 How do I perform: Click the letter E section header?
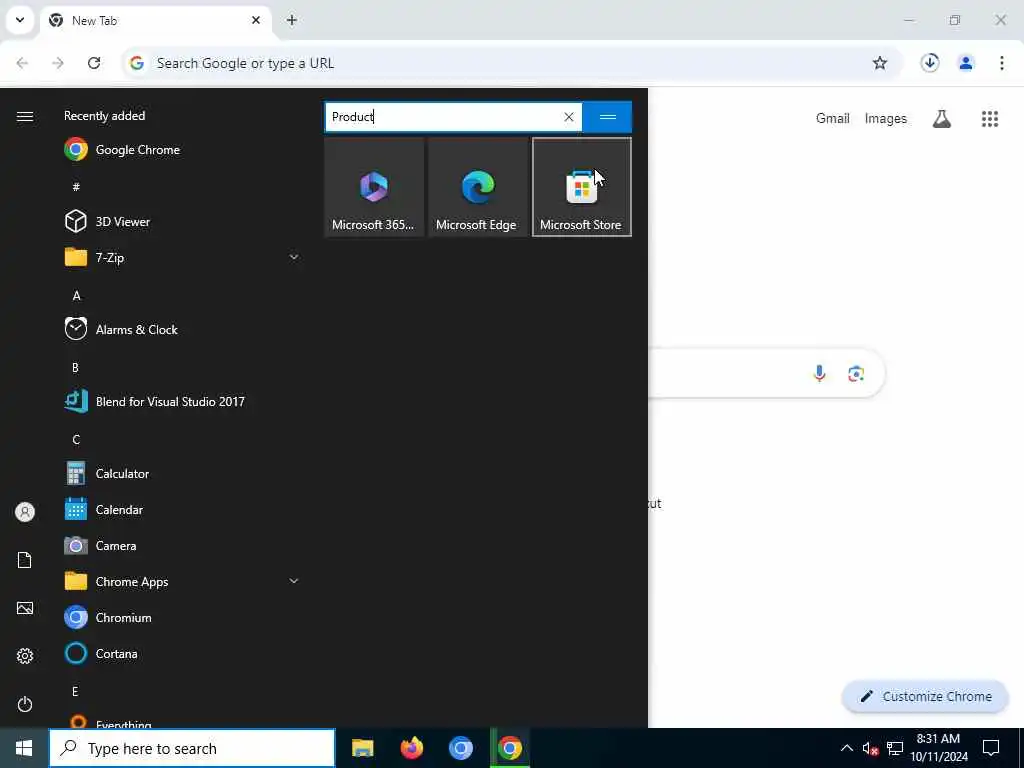click(x=75, y=691)
